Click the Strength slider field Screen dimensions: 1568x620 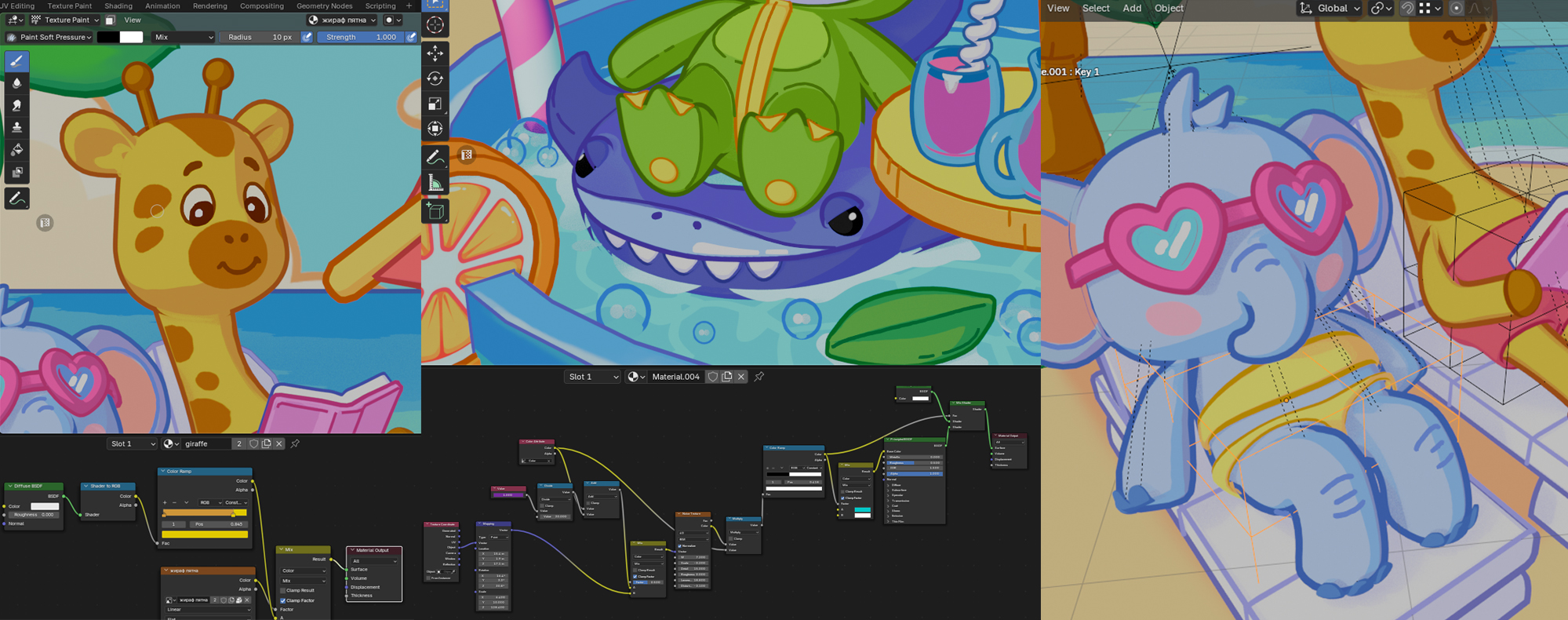362,37
